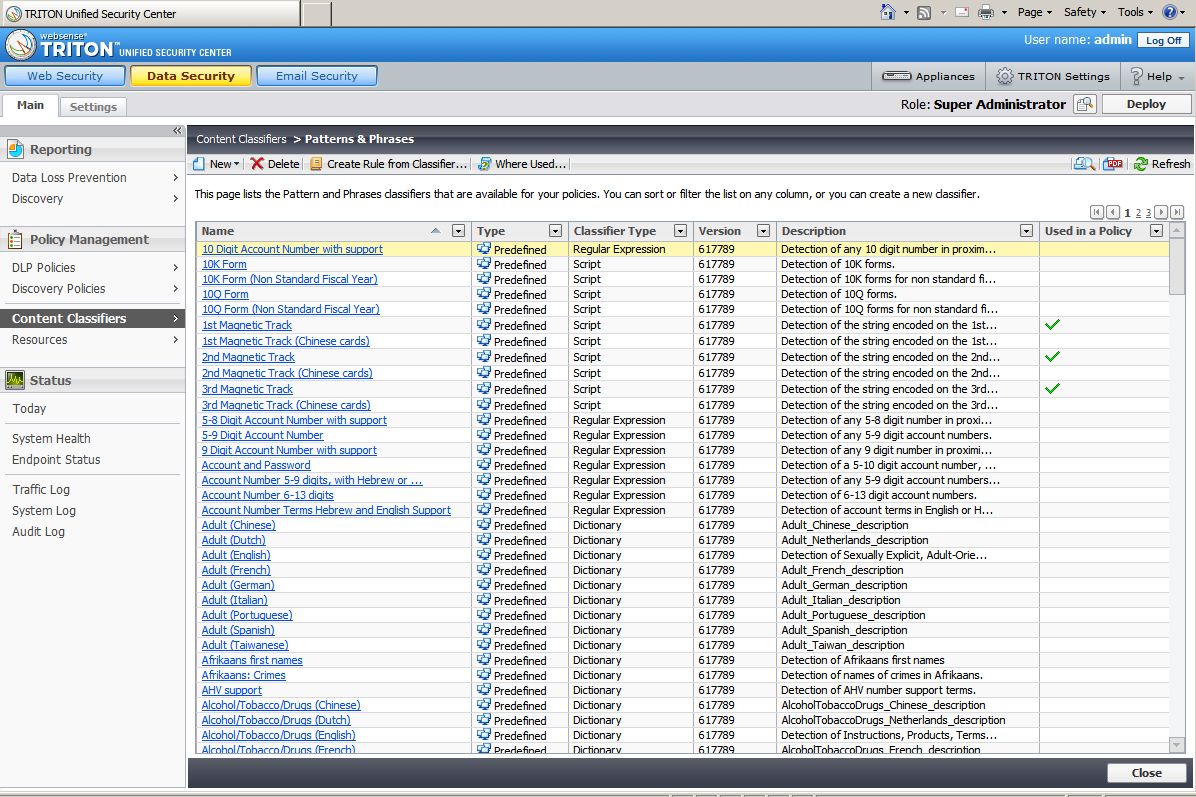Image resolution: width=1196 pixels, height=797 pixels.
Task: Click the Deploy button
Action: pyautogui.click(x=1146, y=104)
